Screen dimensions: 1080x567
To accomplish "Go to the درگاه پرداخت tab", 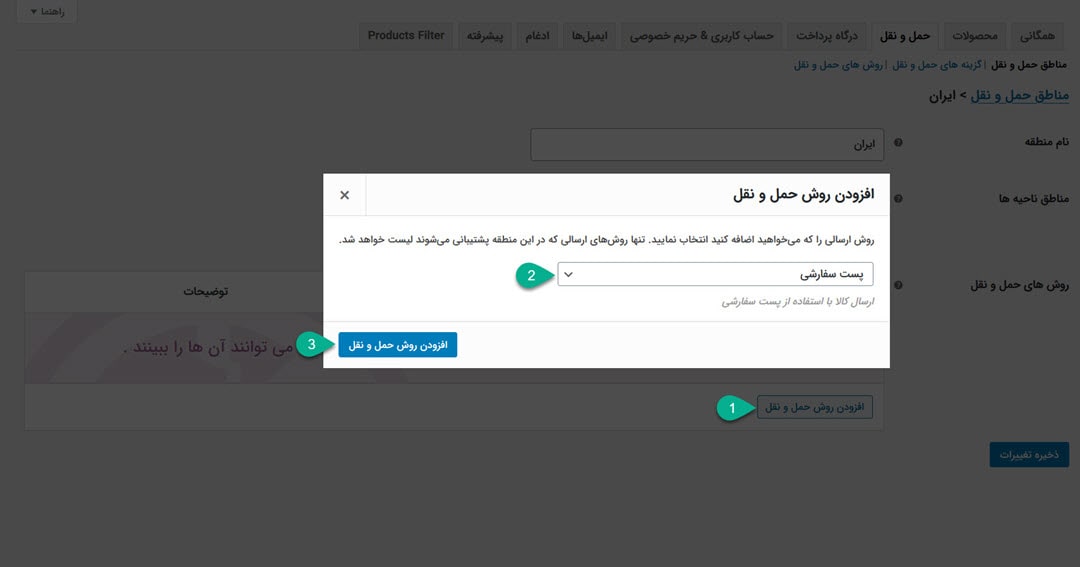I will pyautogui.click(x=826, y=36).
